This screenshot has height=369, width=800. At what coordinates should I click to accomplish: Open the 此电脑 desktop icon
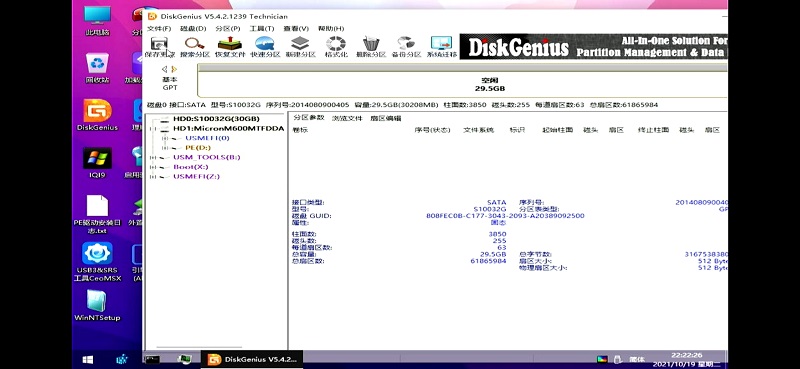tap(97, 21)
